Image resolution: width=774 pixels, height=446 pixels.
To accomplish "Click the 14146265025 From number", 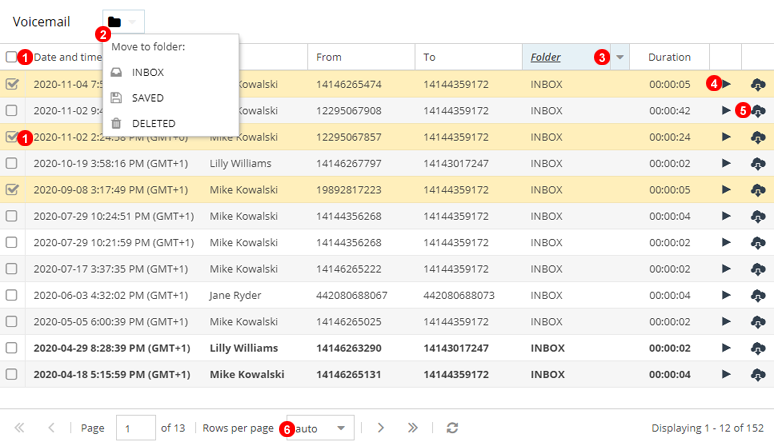I will click(349, 322).
